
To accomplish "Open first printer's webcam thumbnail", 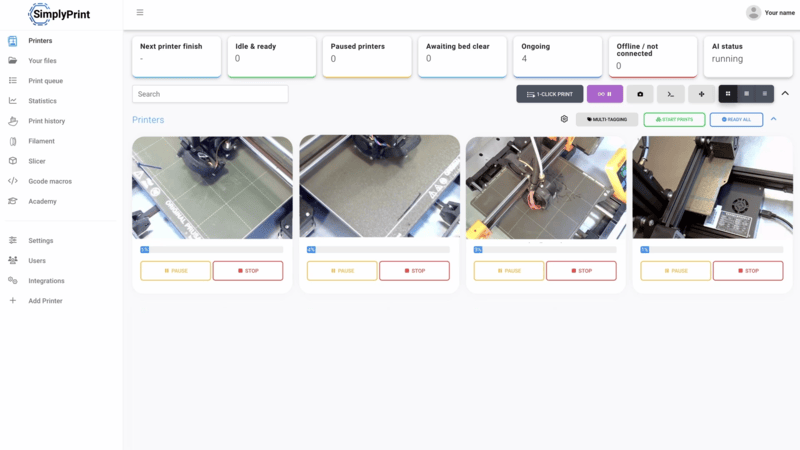I will point(212,187).
